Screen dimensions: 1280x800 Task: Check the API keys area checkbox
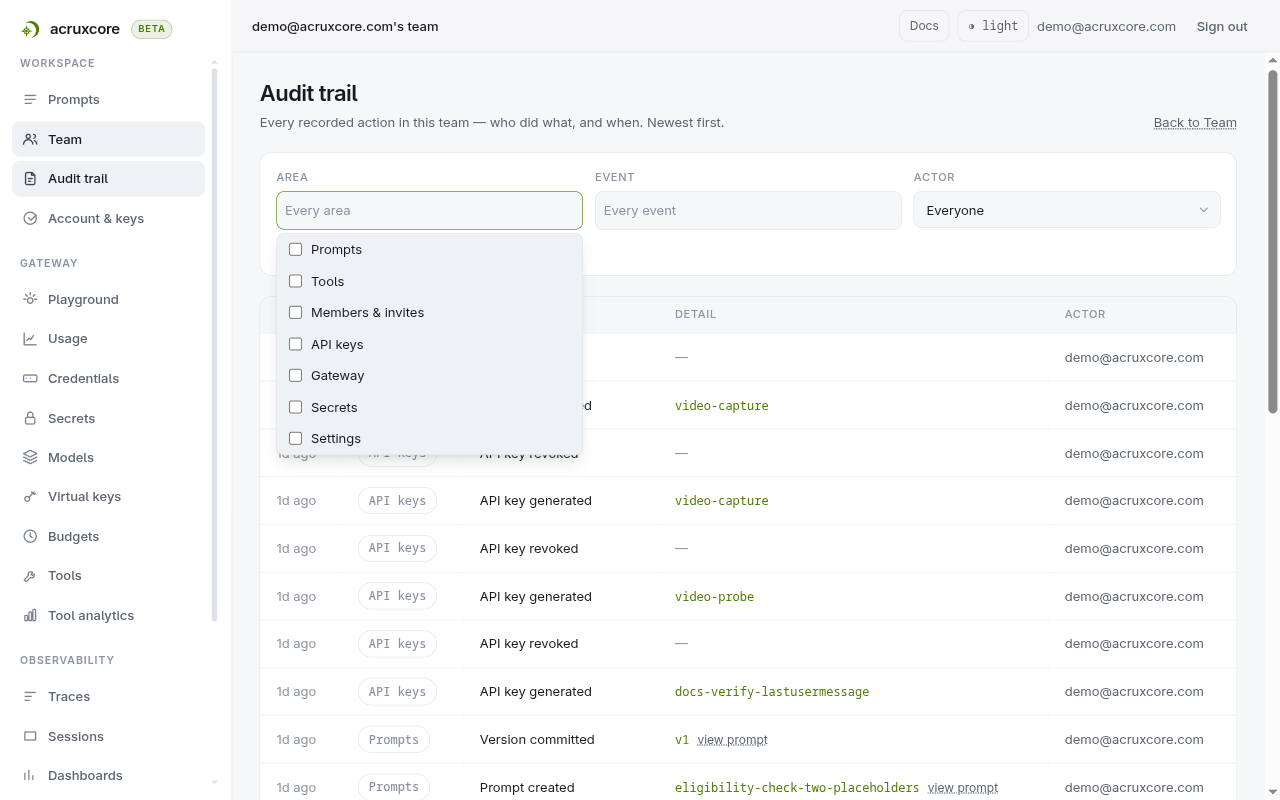(x=295, y=345)
